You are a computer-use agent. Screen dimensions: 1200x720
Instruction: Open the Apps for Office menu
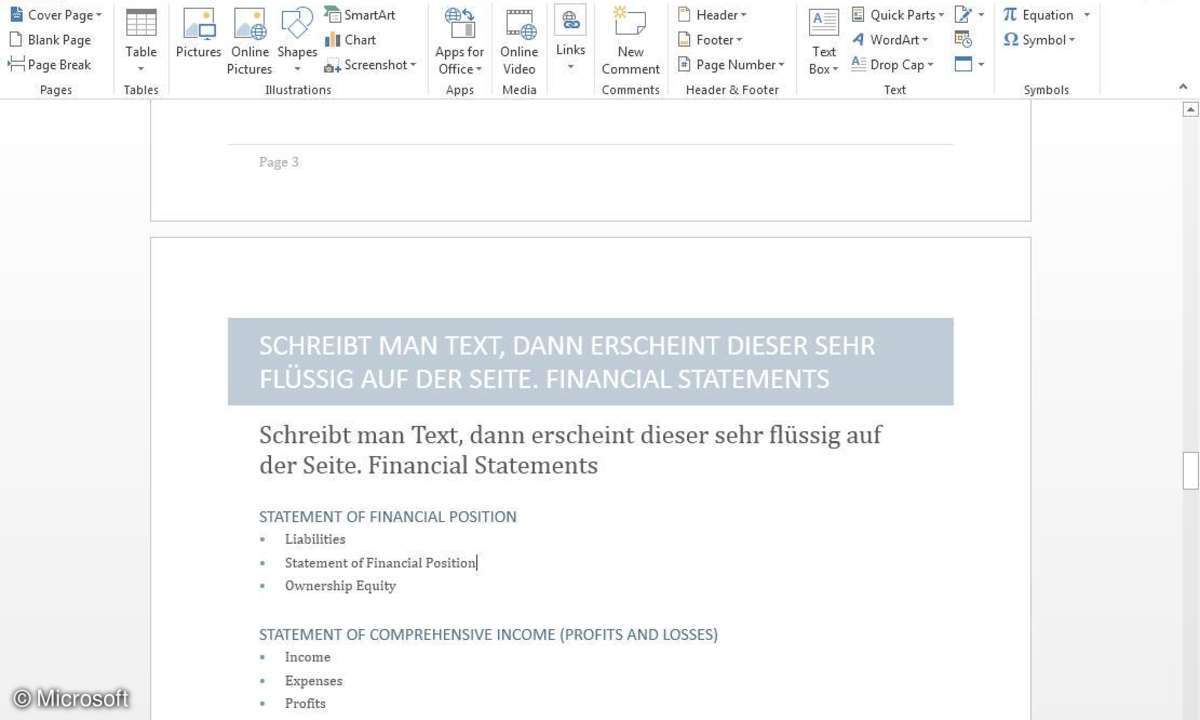tap(460, 40)
